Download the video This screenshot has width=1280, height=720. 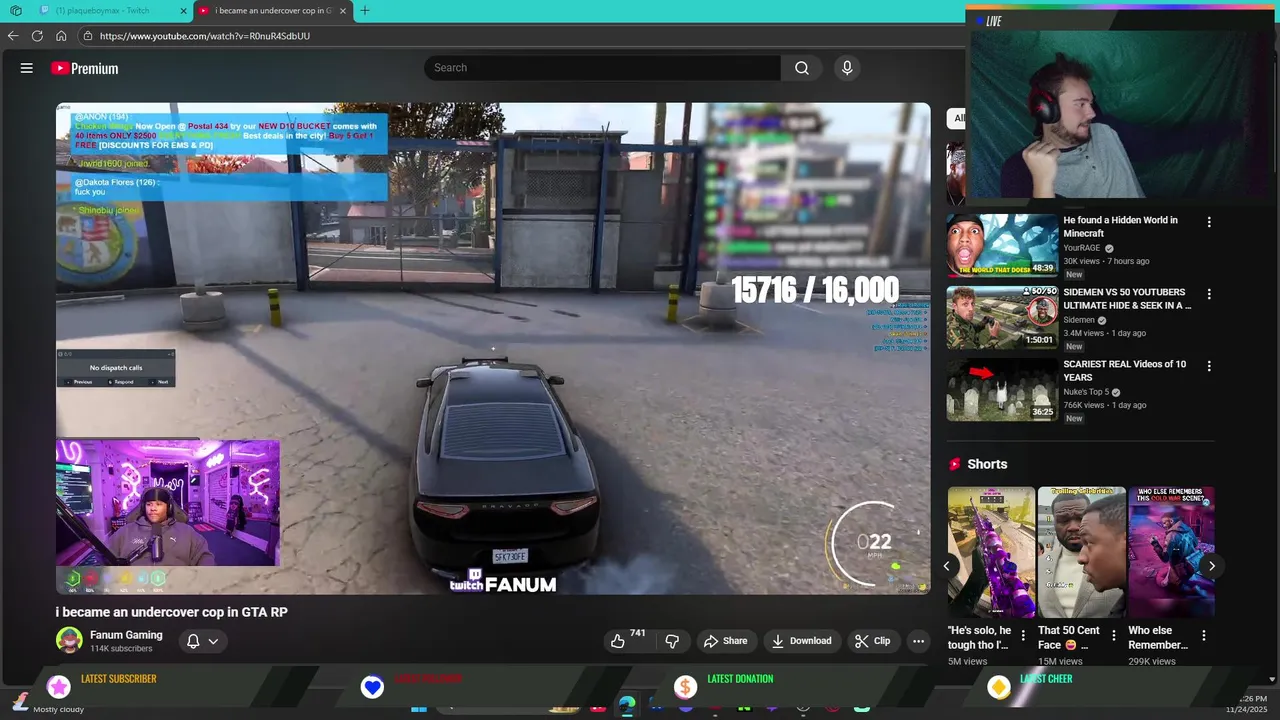tap(801, 641)
